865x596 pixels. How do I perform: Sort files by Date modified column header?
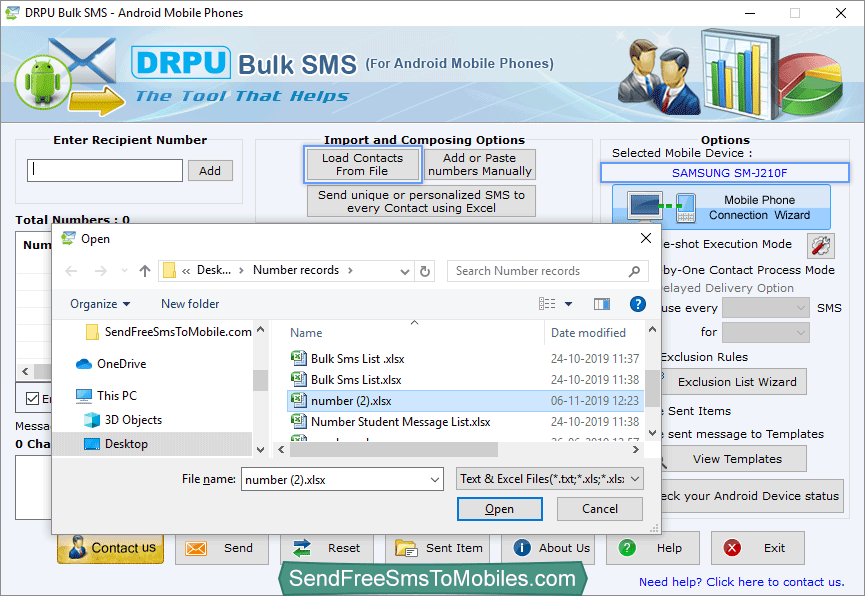pyautogui.click(x=588, y=333)
